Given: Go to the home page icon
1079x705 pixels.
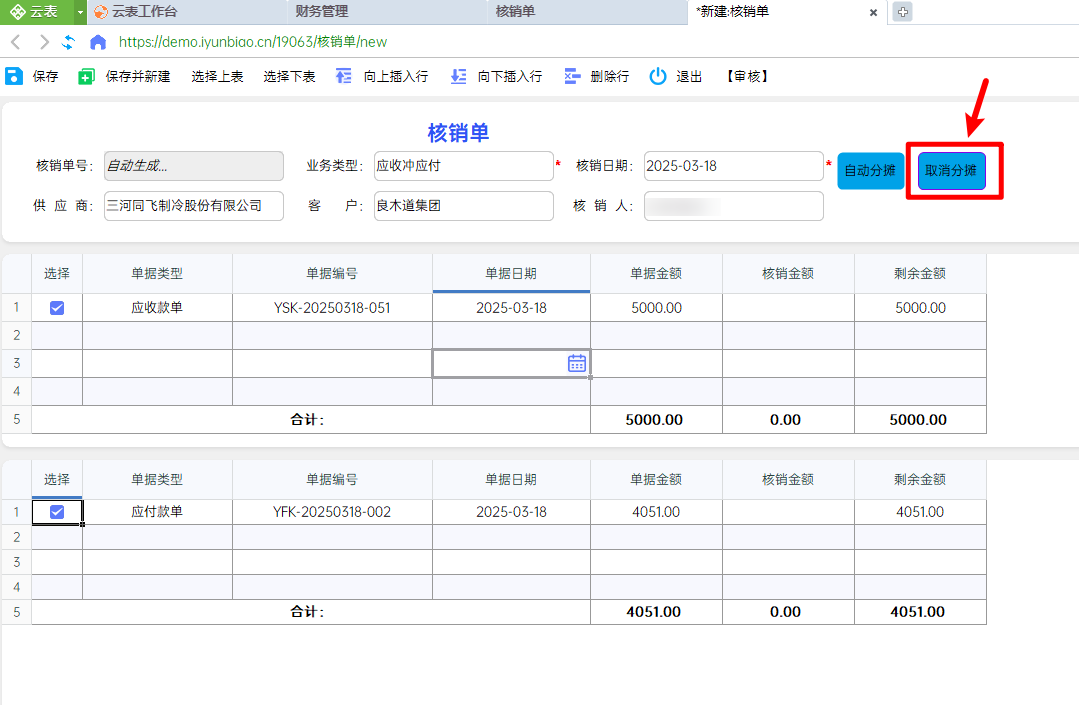Looking at the screenshot, I should pyautogui.click(x=98, y=42).
